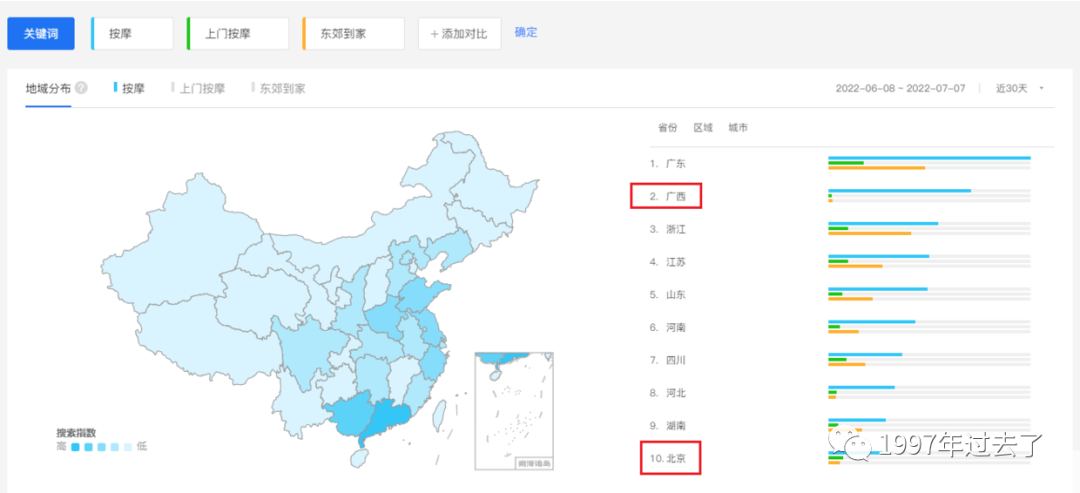Switch to the 省份 ranking tab
The width and height of the screenshot is (1080, 493).
click(667, 127)
